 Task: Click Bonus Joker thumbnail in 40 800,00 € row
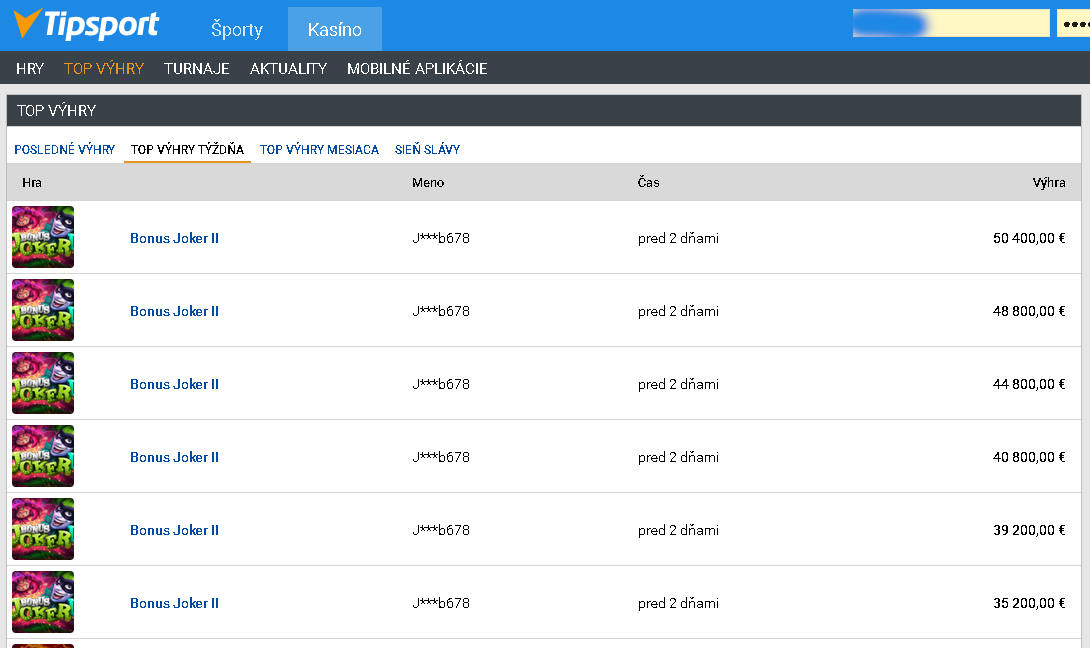pyautogui.click(x=43, y=456)
